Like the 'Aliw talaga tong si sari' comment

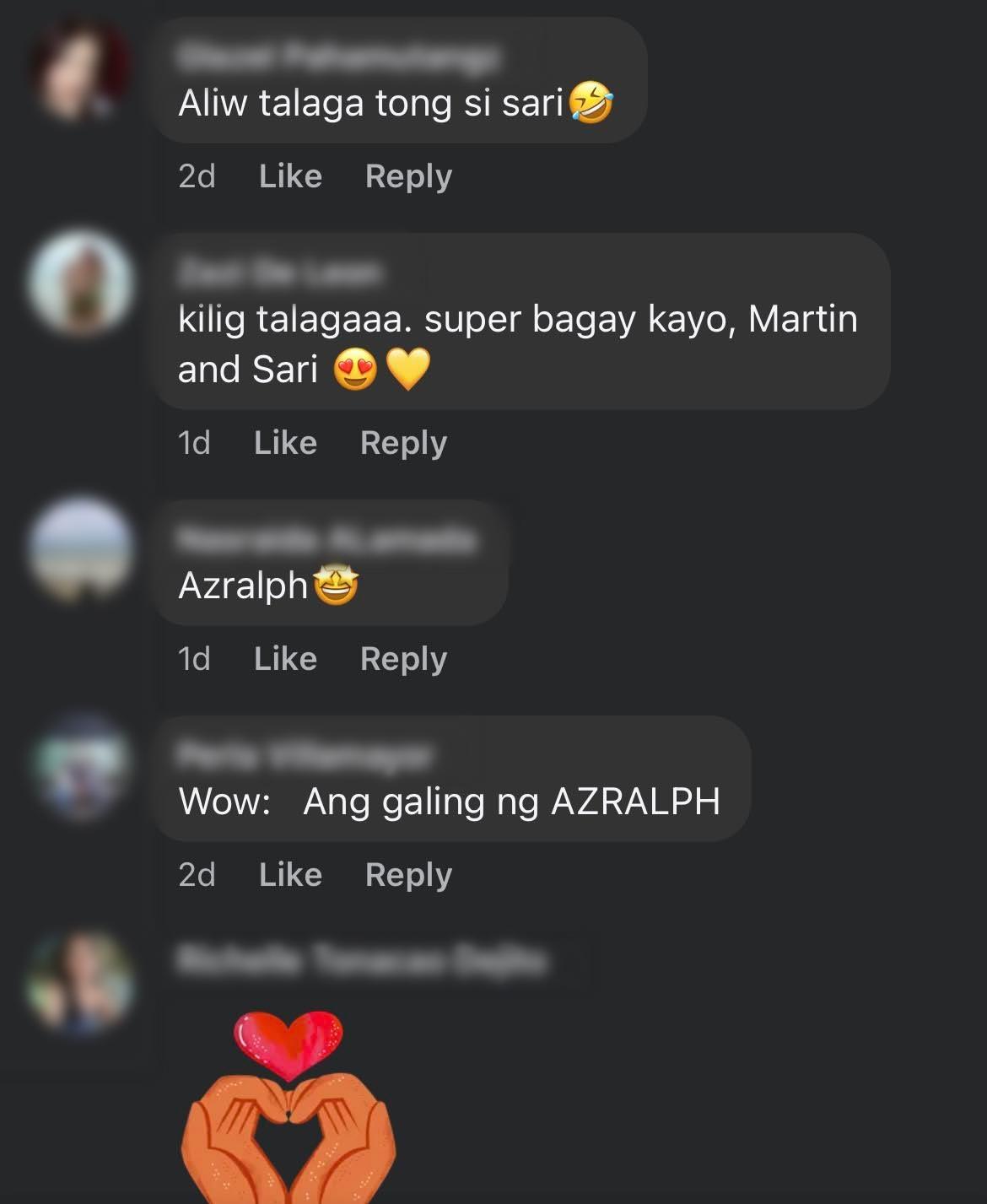point(290,176)
